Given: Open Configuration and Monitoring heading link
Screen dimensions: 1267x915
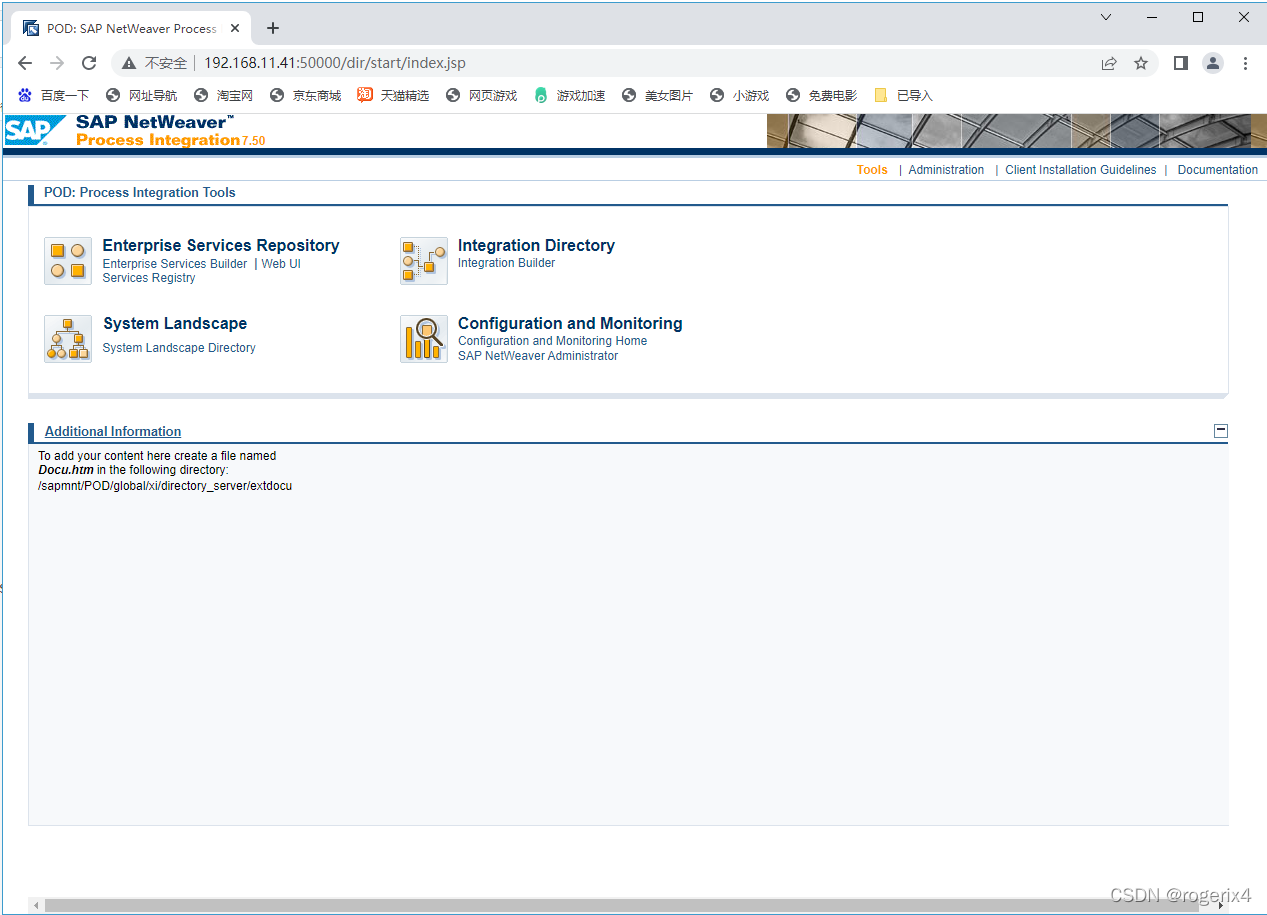Looking at the screenshot, I should [x=570, y=323].
